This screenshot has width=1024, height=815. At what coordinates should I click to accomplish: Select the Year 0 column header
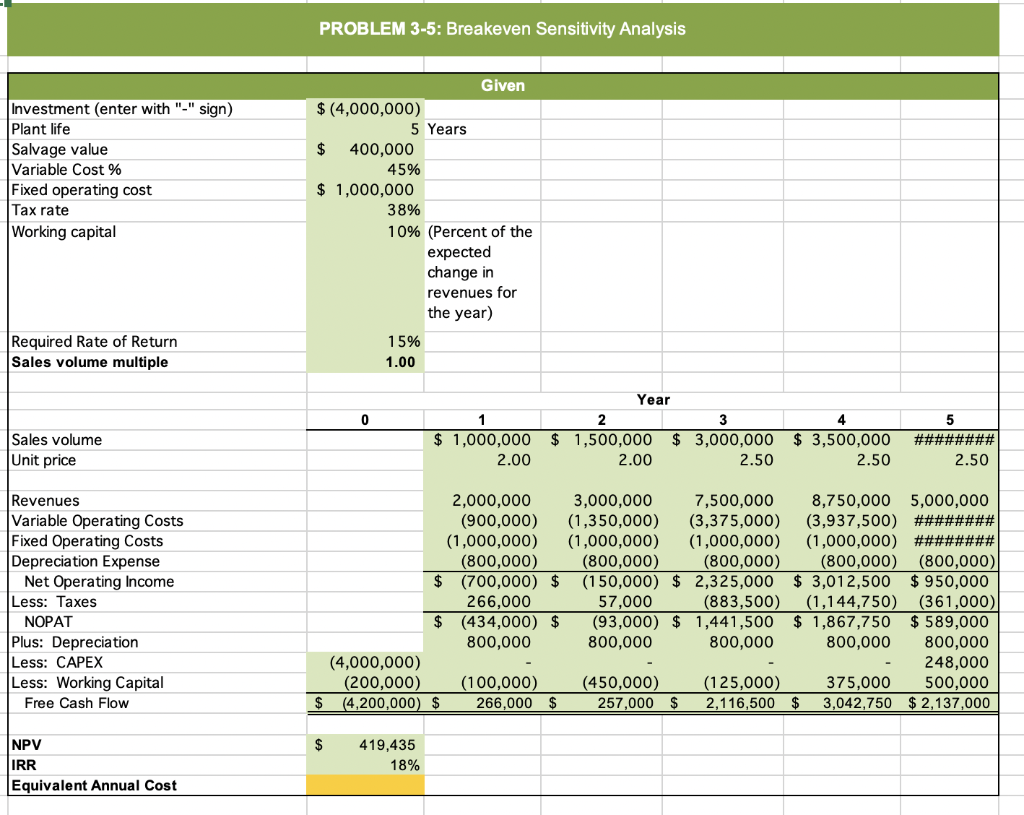pyautogui.click(x=364, y=419)
